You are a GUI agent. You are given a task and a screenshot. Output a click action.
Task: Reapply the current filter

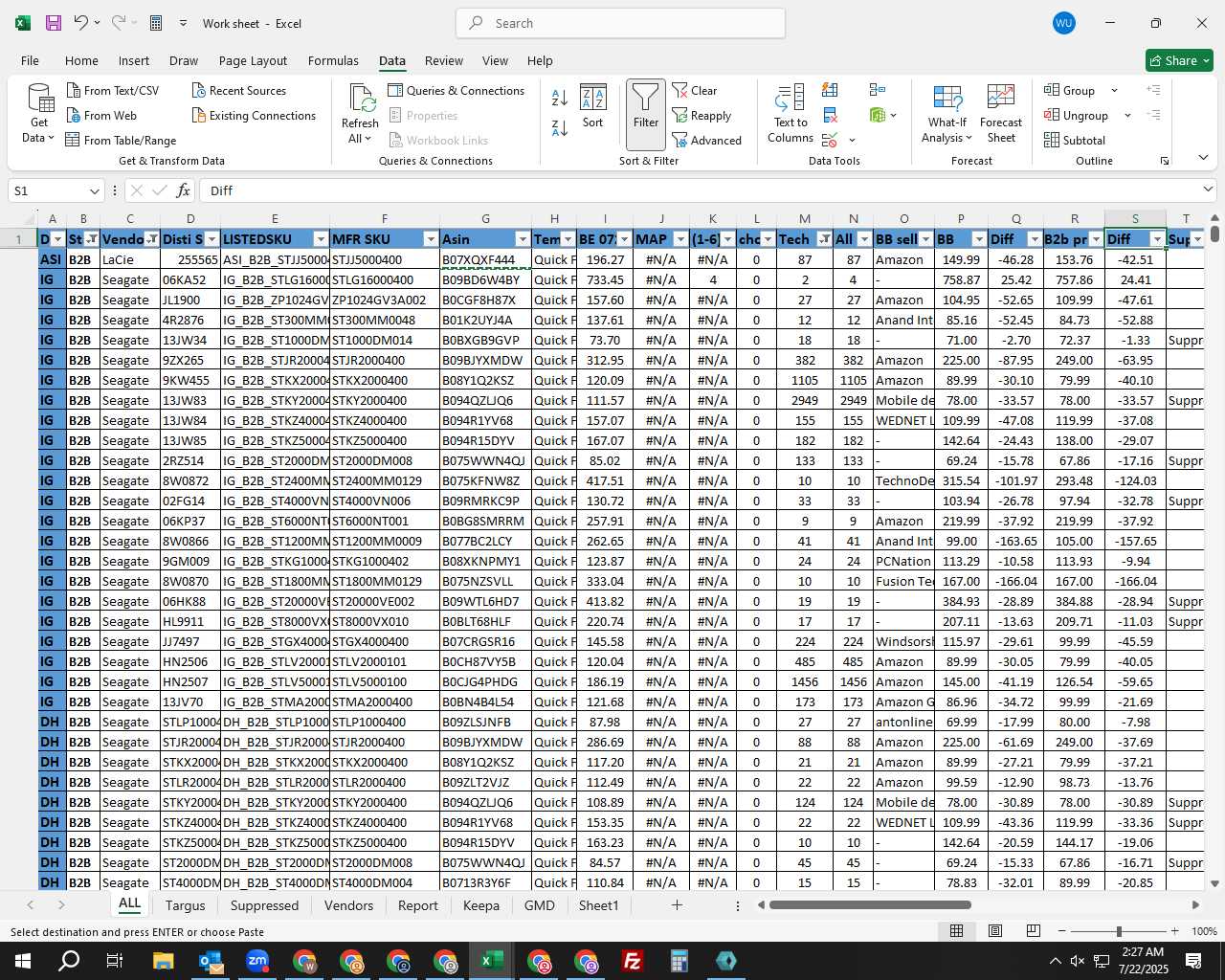pyautogui.click(x=702, y=115)
